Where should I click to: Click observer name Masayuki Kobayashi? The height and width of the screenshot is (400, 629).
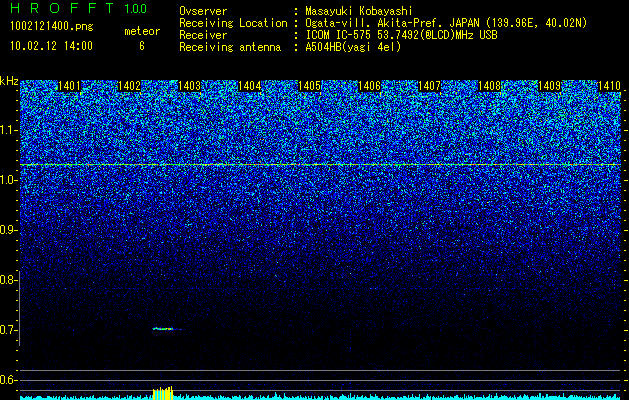(x=359, y=12)
